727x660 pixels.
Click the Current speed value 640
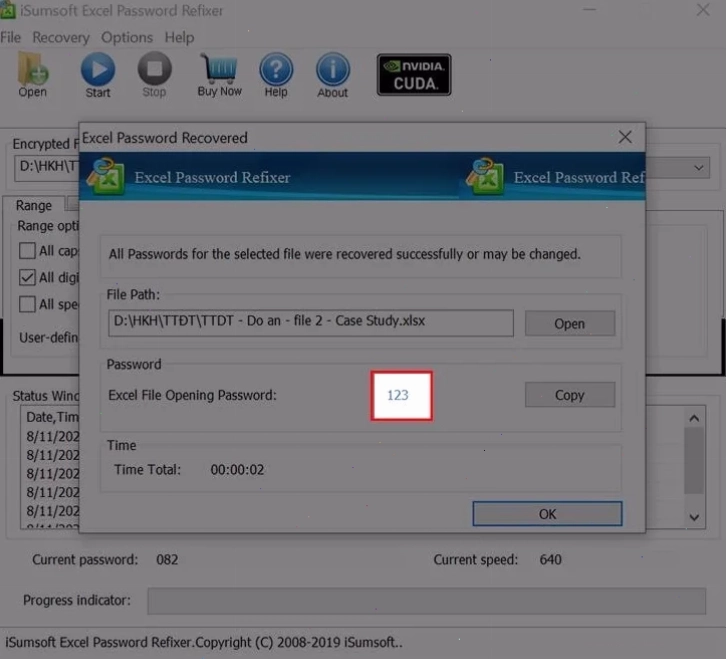(550, 560)
